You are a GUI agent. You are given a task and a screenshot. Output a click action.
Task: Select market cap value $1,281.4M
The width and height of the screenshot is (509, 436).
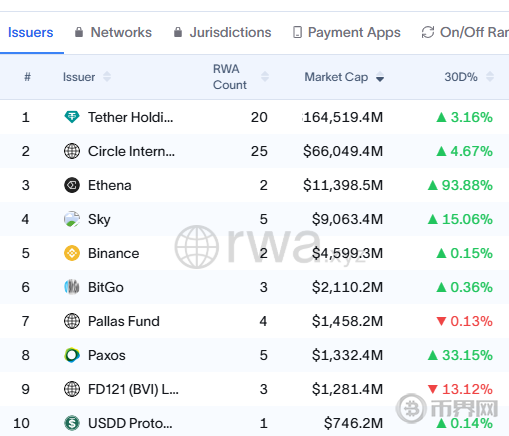(347, 389)
